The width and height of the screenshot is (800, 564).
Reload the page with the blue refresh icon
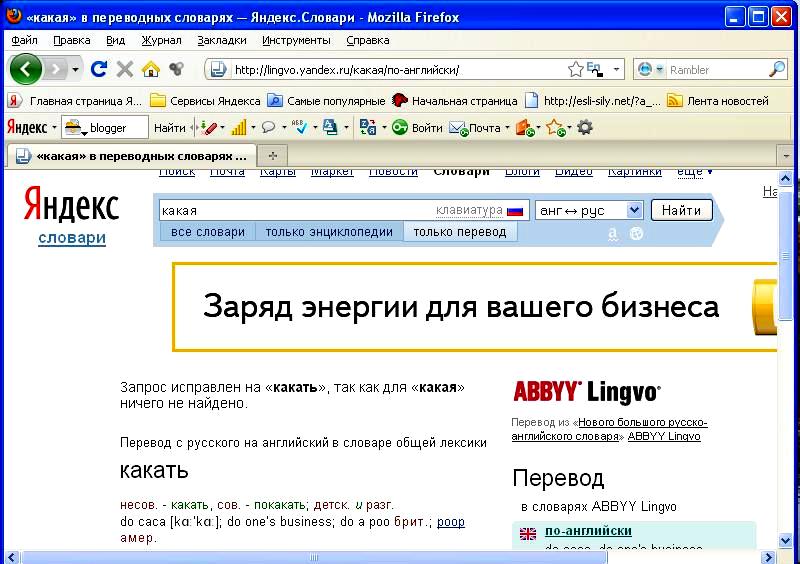[98, 68]
